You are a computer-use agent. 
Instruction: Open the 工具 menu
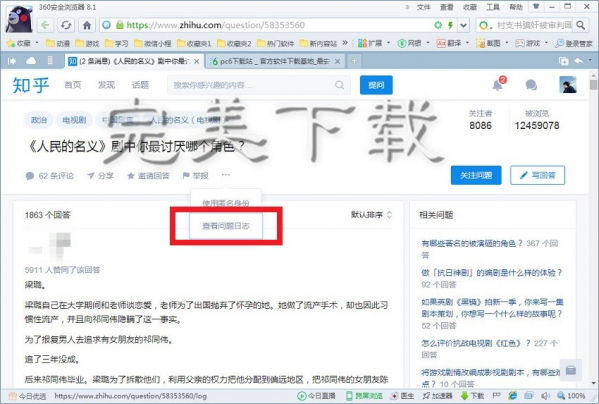tap(493, 7)
